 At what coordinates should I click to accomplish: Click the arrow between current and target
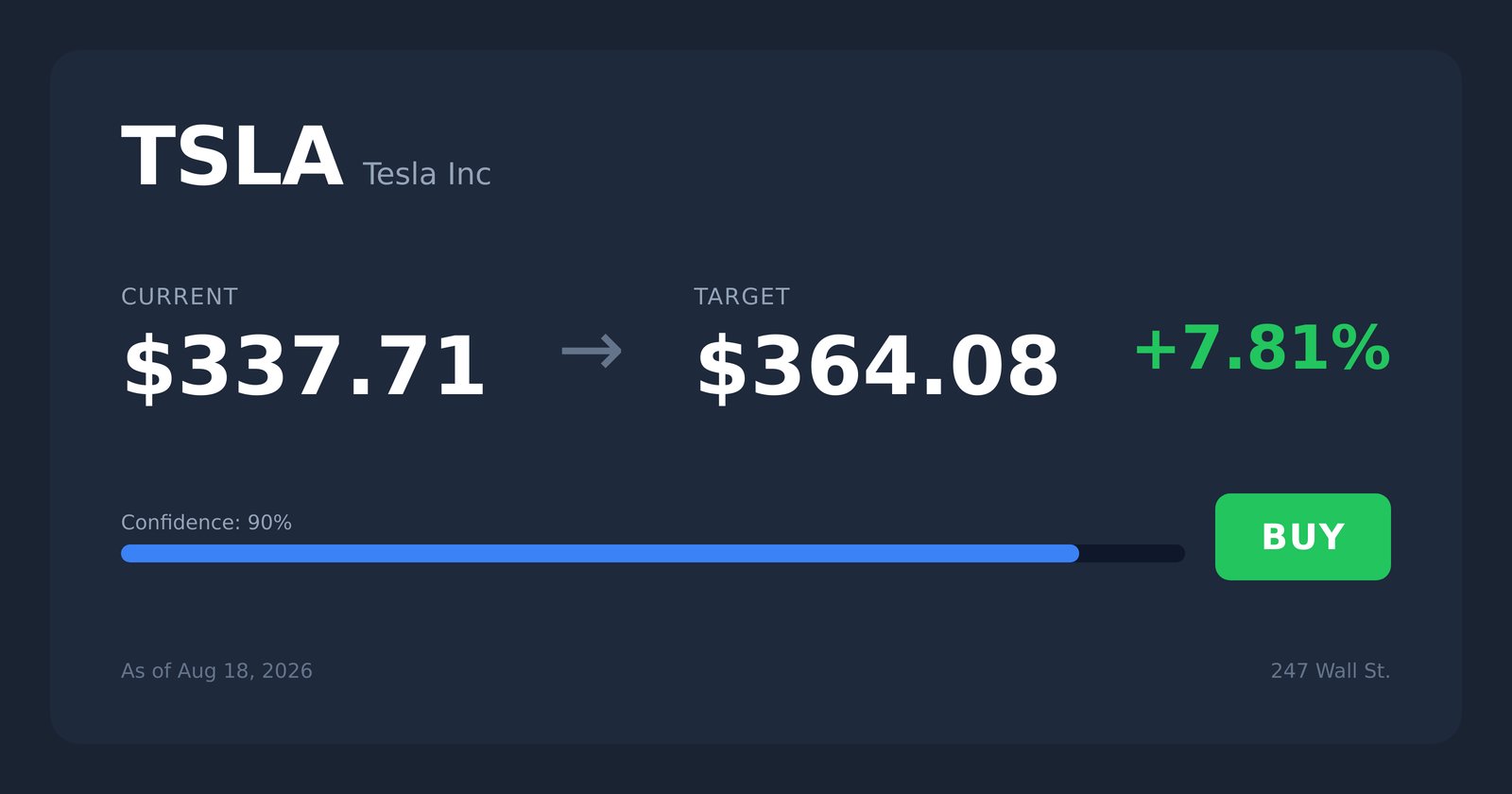[592, 352]
